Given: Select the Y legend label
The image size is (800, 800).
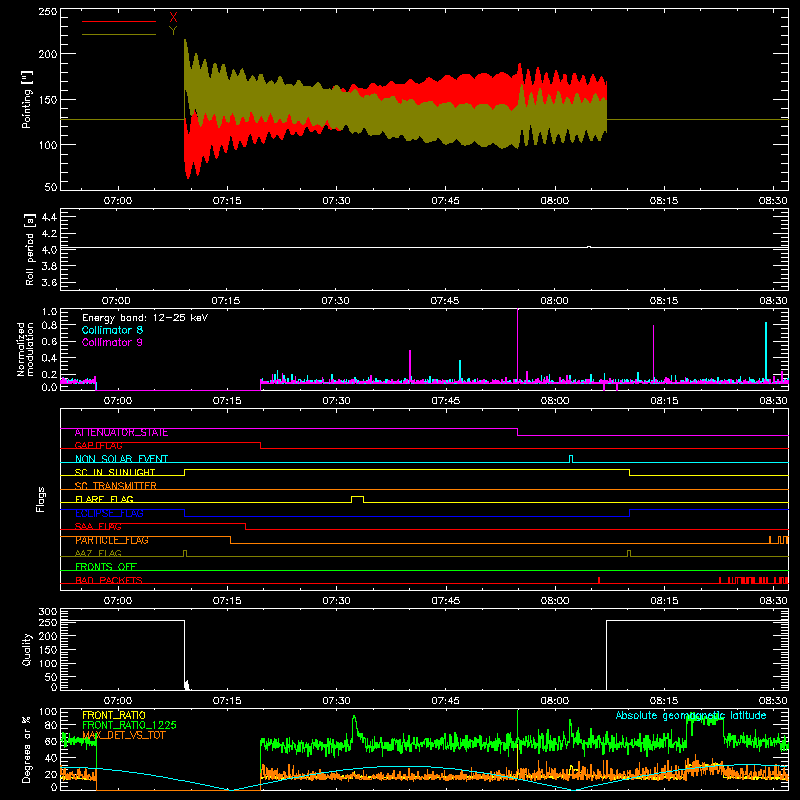Looking at the screenshot, I should coord(173,31).
